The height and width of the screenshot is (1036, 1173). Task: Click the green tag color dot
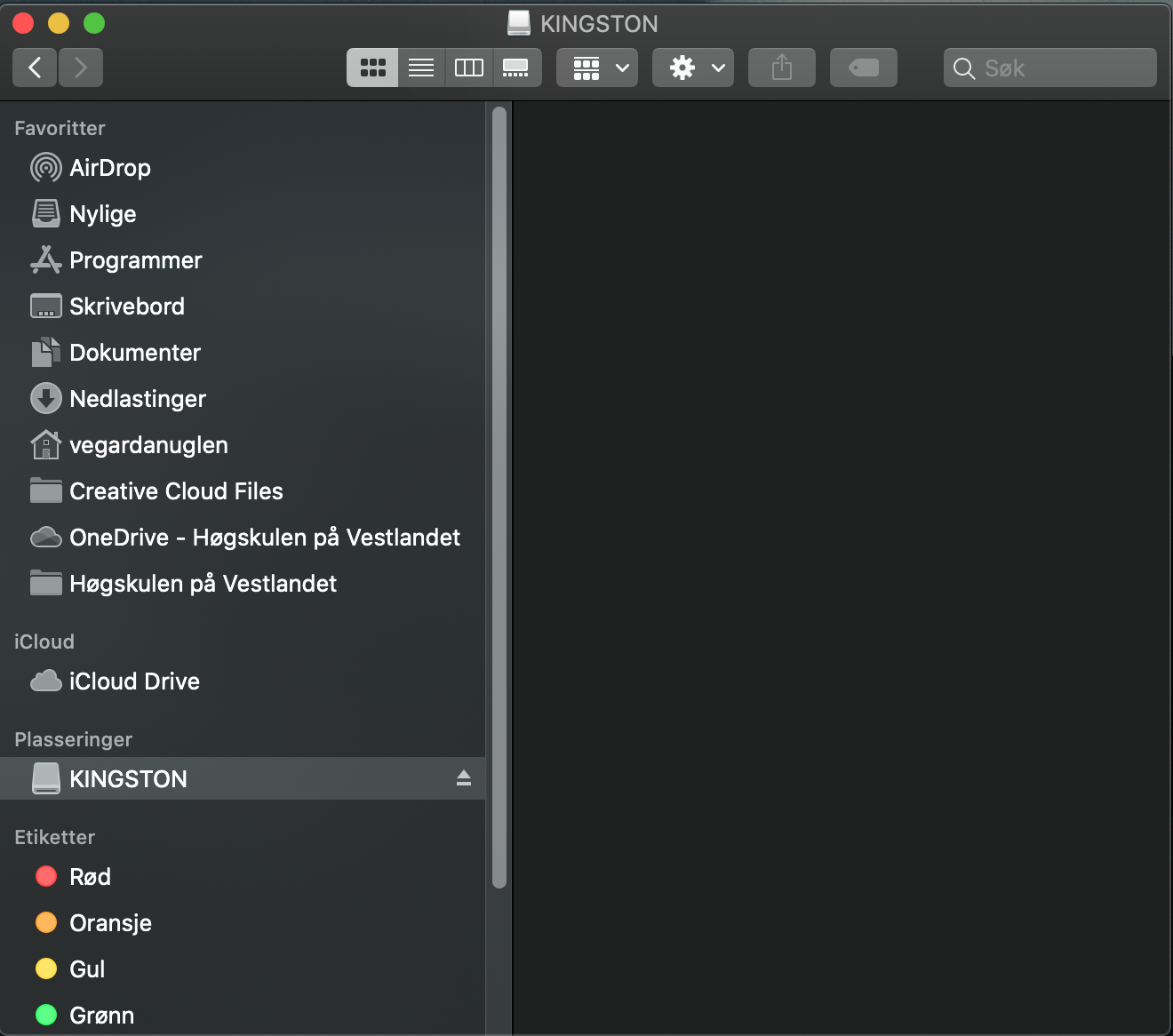pyautogui.click(x=46, y=1015)
